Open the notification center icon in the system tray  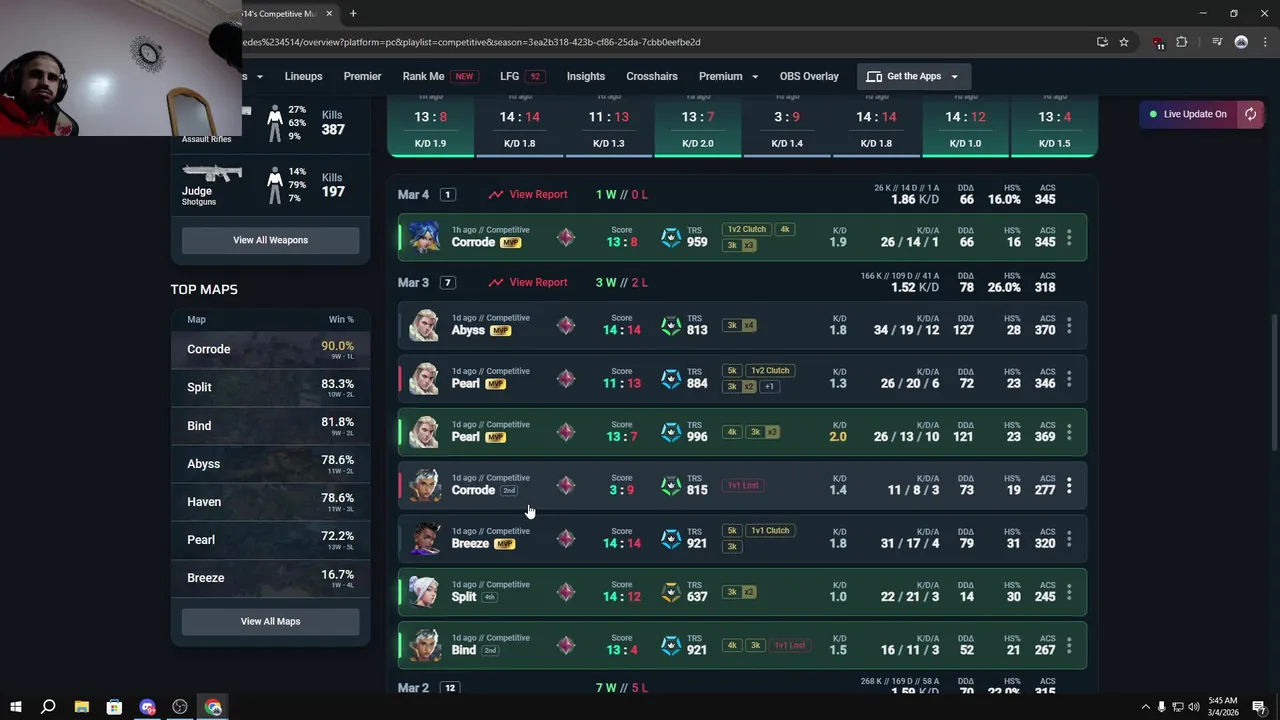pos(1259,707)
